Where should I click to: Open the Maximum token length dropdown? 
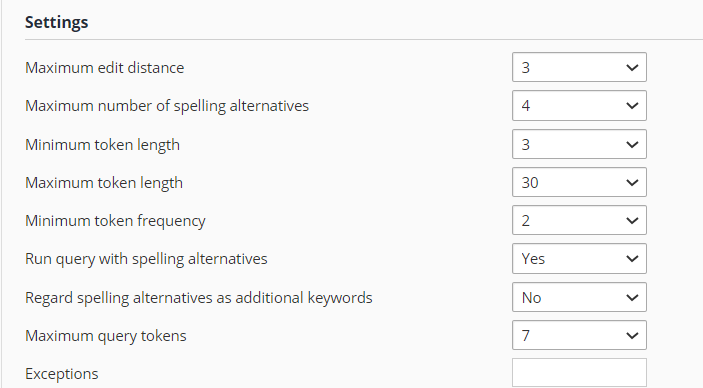click(579, 182)
